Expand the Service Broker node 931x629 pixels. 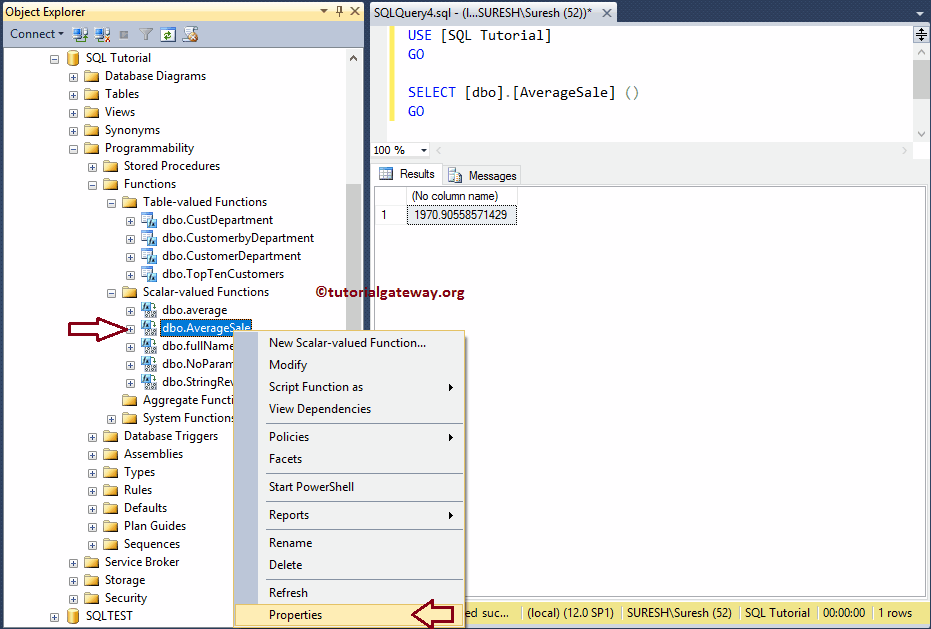click(x=73, y=563)
